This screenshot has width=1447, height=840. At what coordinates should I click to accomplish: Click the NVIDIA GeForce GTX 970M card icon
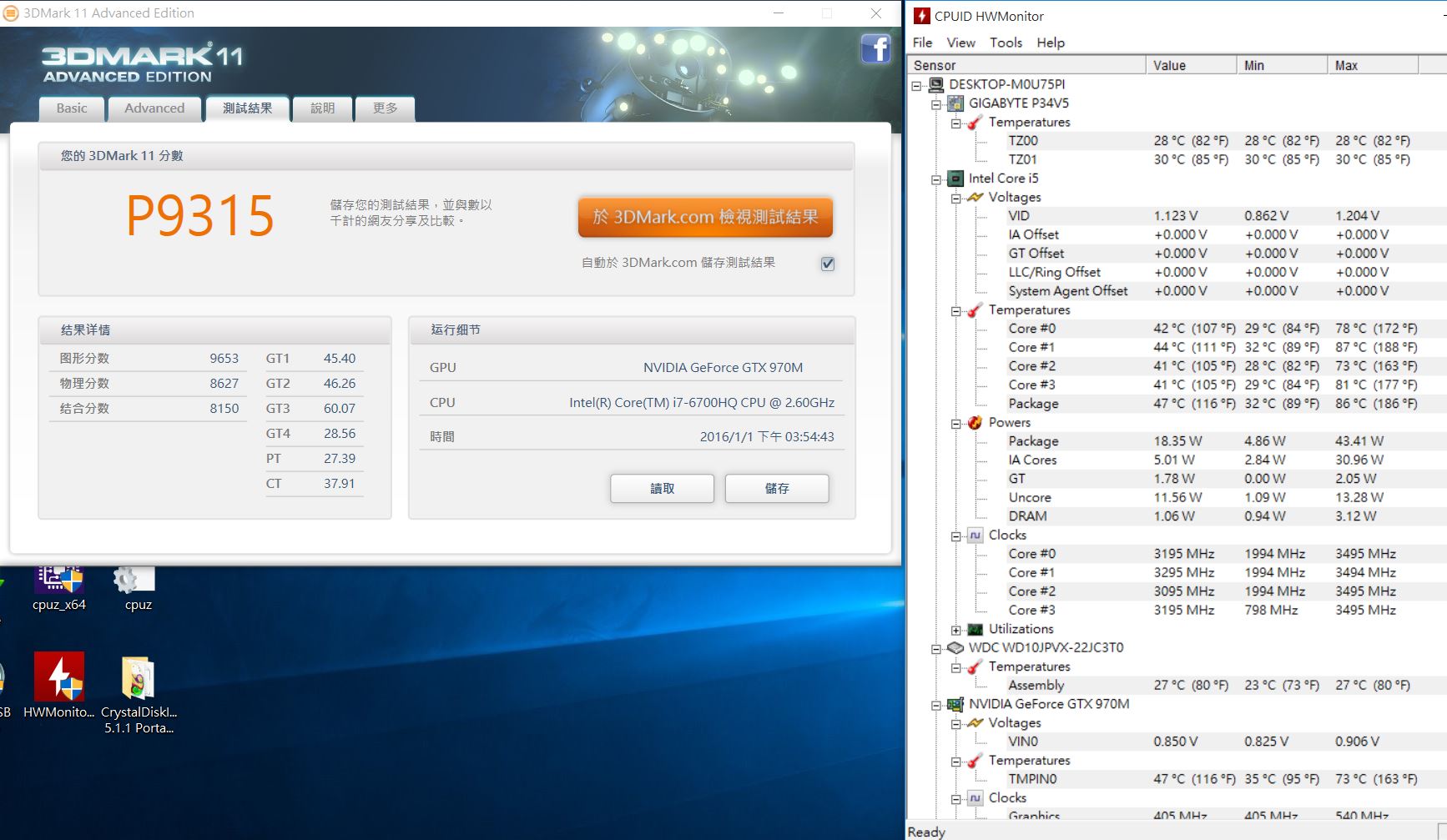coord(955,704)
